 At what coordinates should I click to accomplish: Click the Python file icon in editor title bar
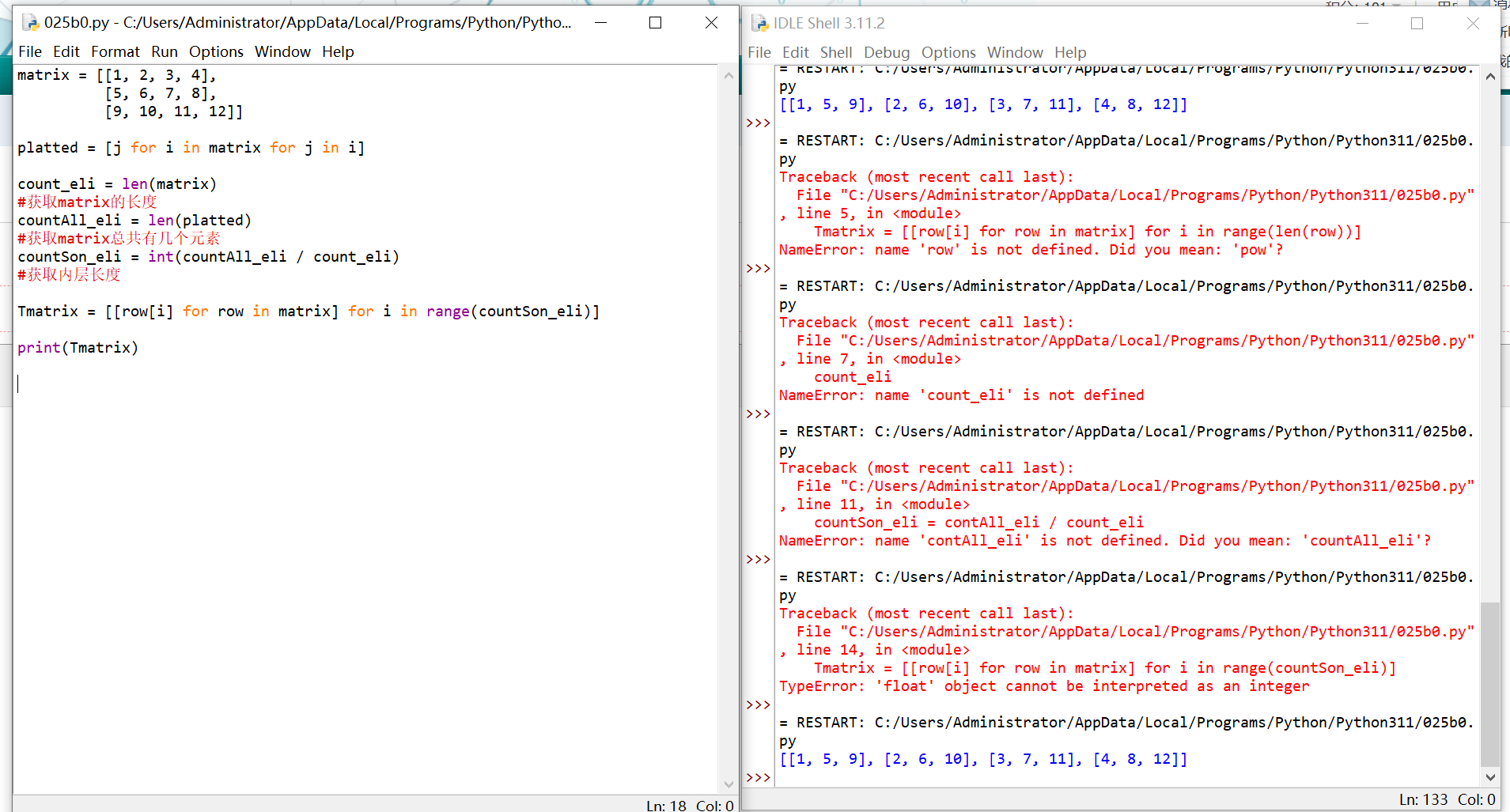coord(30,22)
